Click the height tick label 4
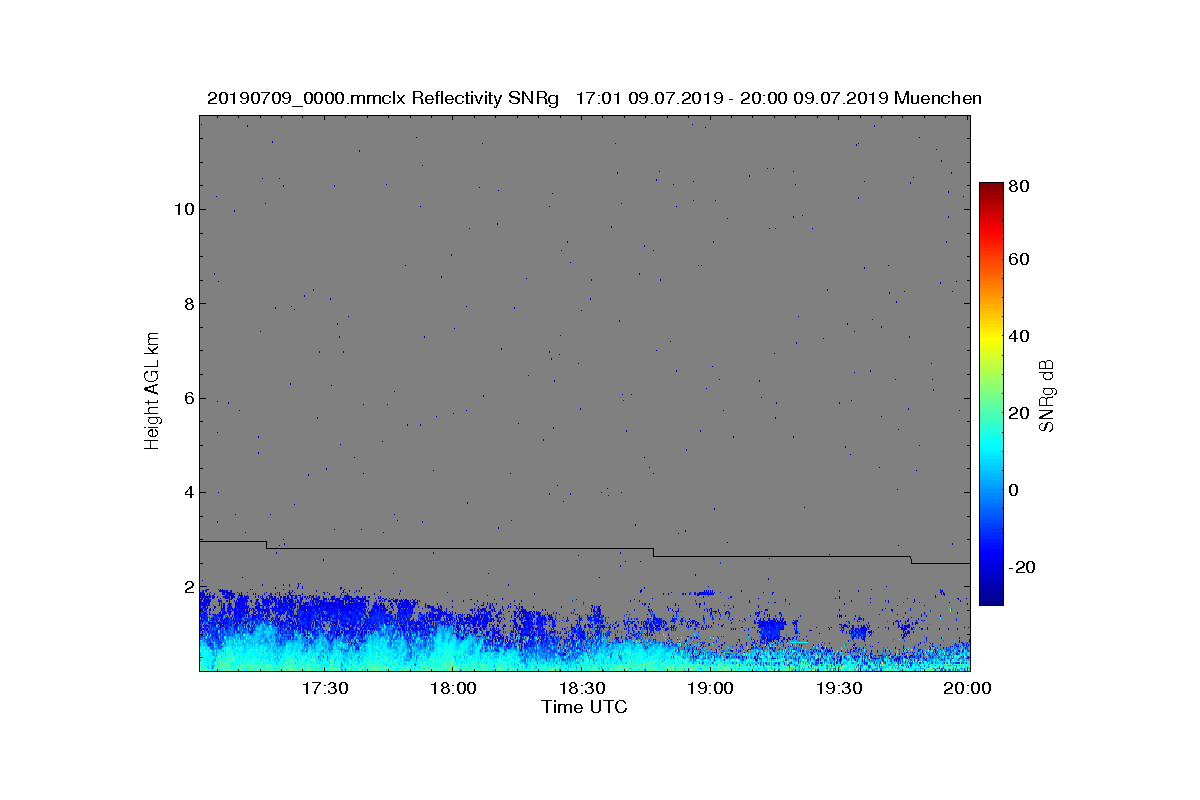Screen dimensions: 1200x800 [188, 492]
